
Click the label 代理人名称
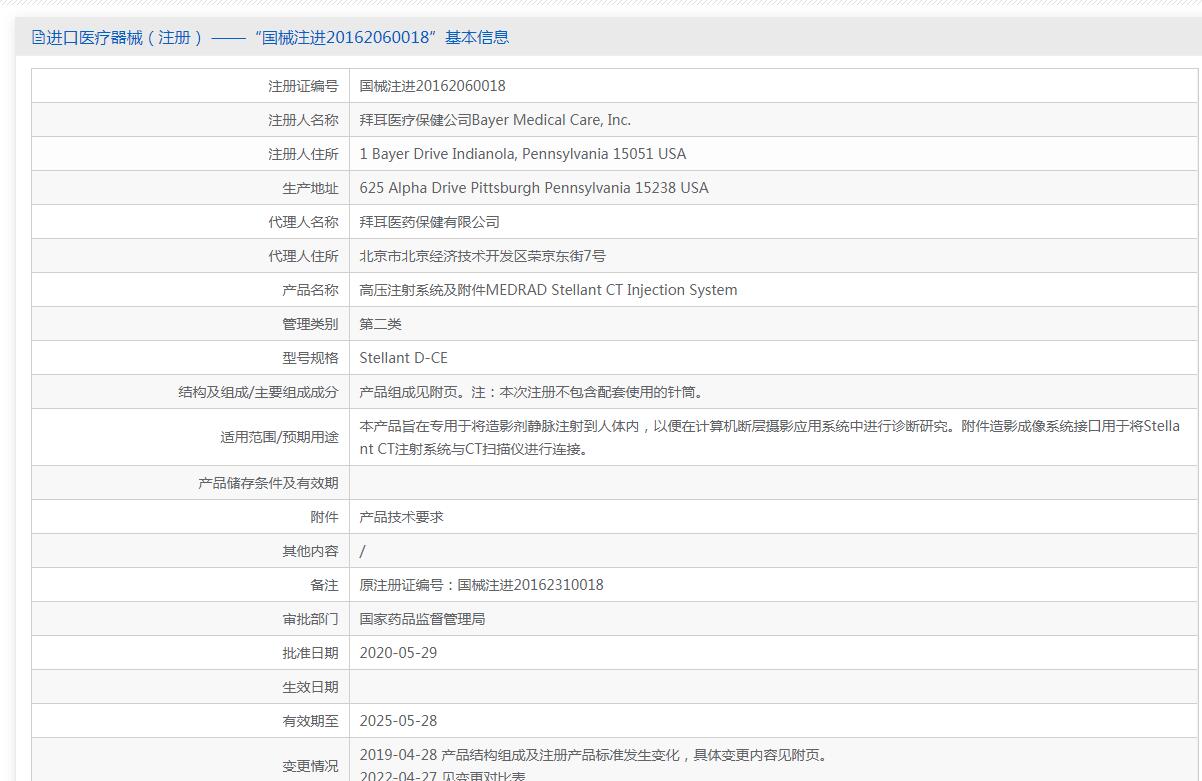303,222
